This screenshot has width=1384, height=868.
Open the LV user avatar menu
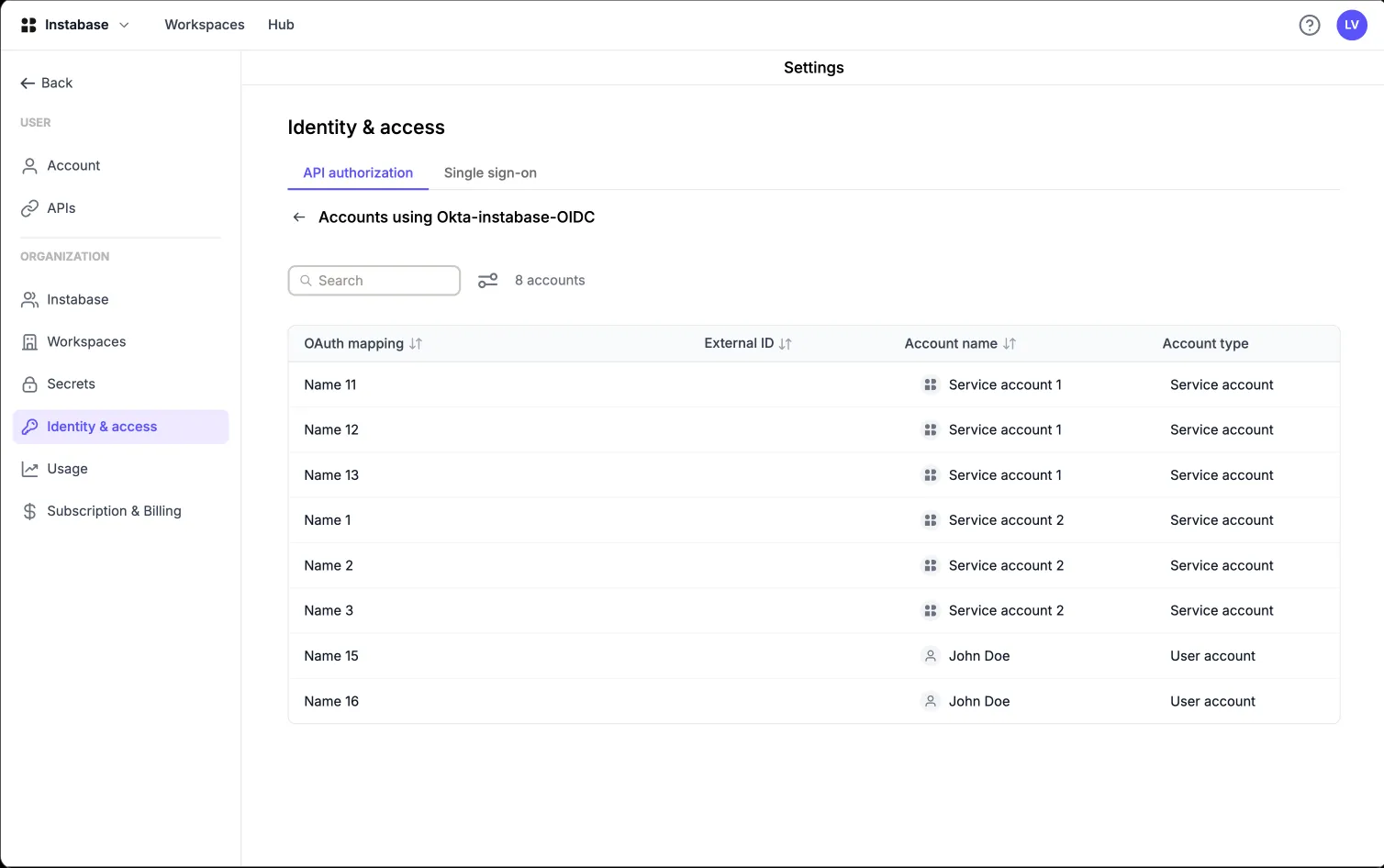(x=1352, y=25)
